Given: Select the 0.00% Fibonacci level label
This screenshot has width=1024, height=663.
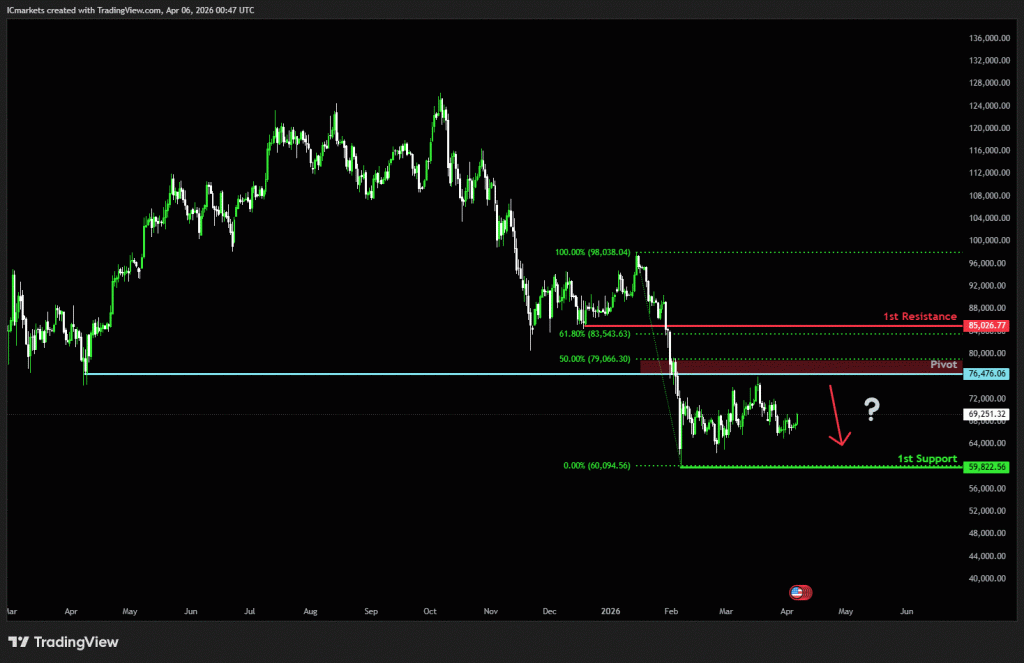Looking at the screenshot, I should tap(597, 465).
